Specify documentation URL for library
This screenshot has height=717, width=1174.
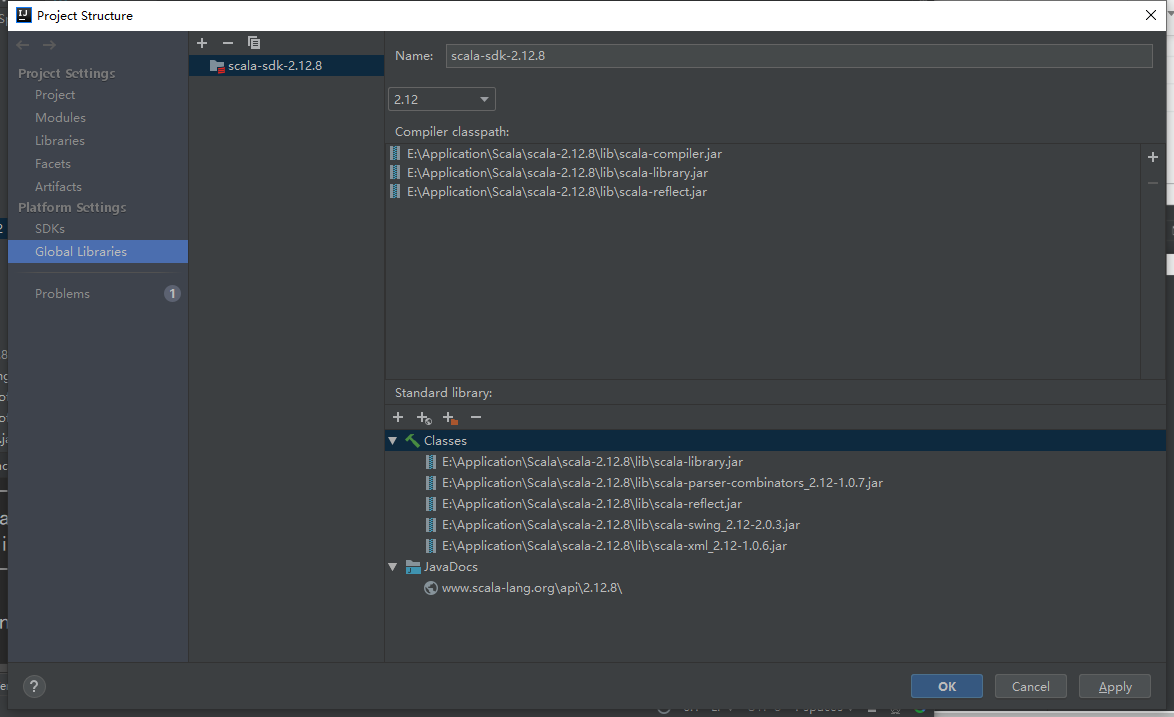pyautogui.click(x=424, y=418)
